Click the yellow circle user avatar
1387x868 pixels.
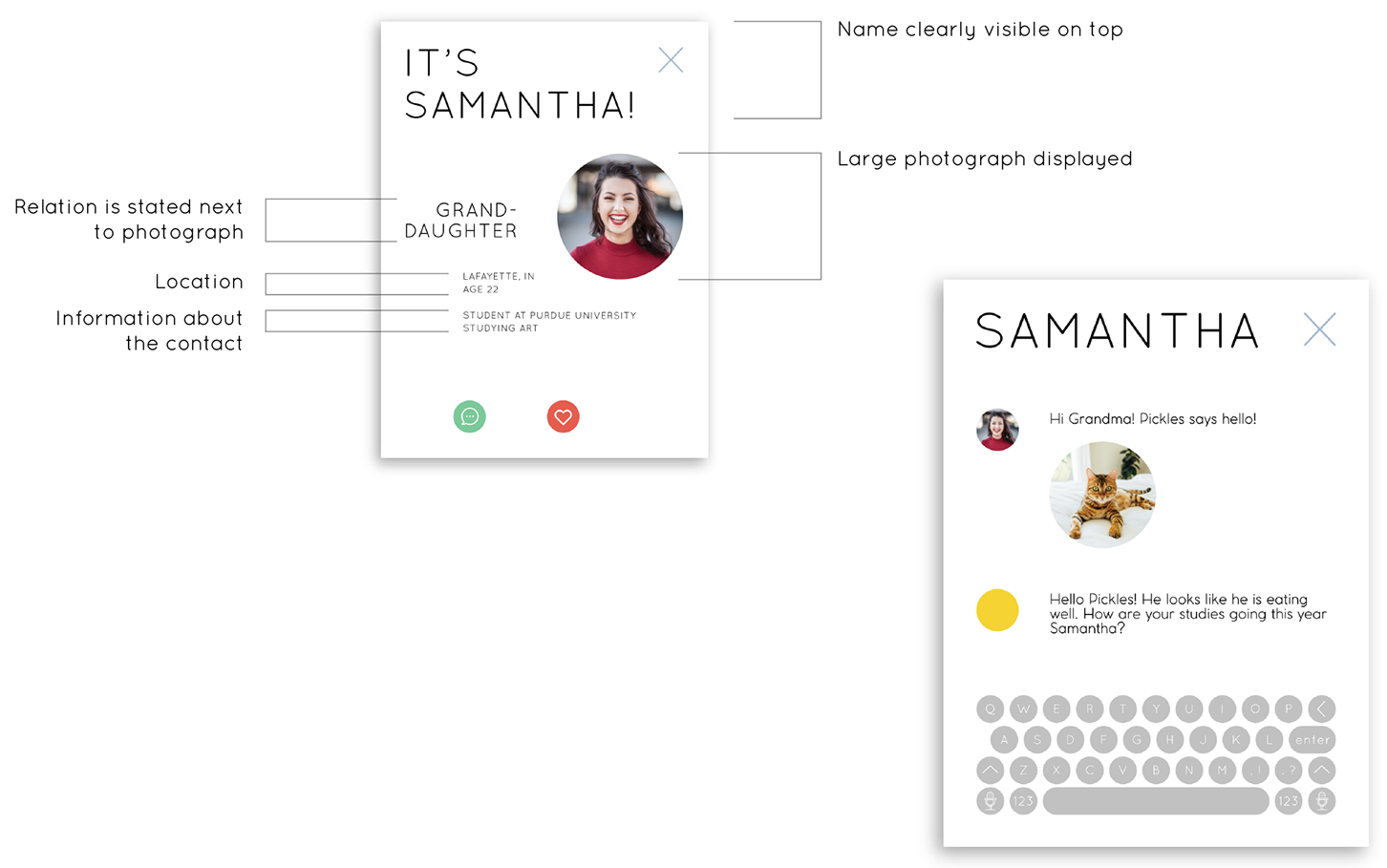pyautogui.click(x=997, y=610)
